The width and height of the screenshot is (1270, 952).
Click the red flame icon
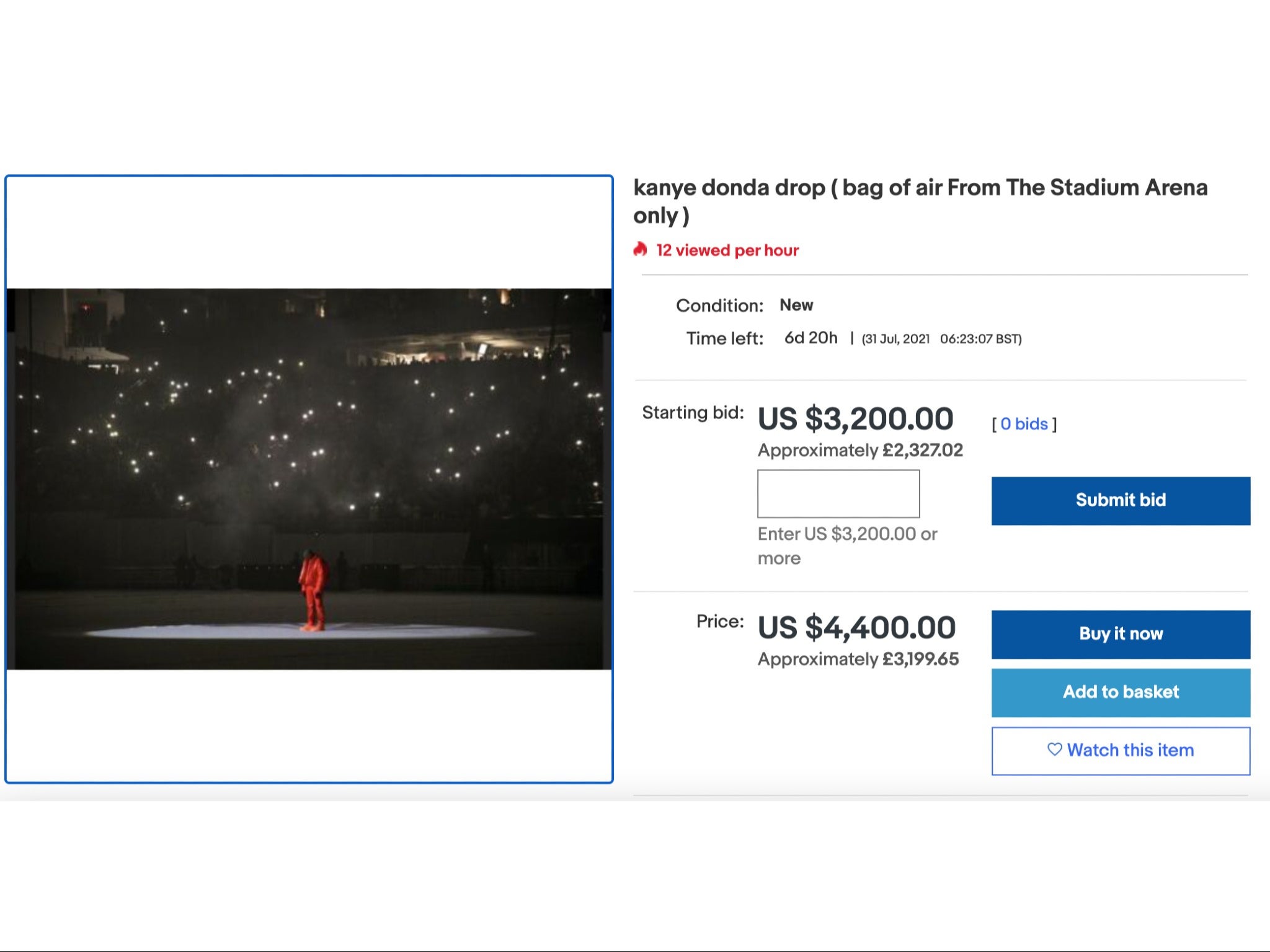[640, 250]
